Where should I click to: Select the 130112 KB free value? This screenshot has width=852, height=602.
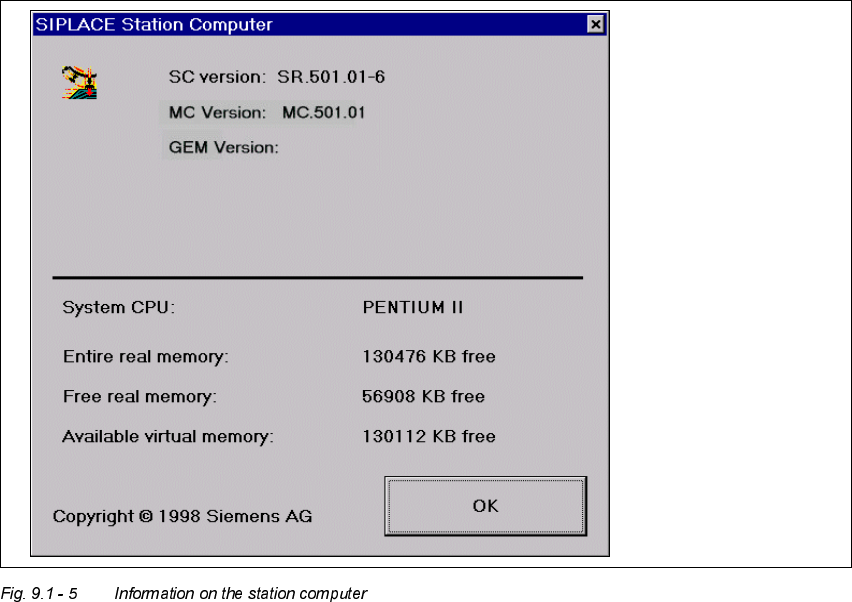(429, 436)
